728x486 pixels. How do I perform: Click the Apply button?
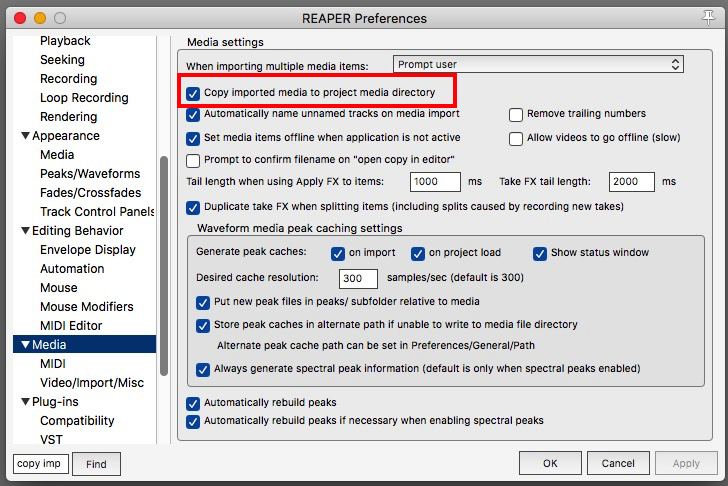[x=686, y=463]
